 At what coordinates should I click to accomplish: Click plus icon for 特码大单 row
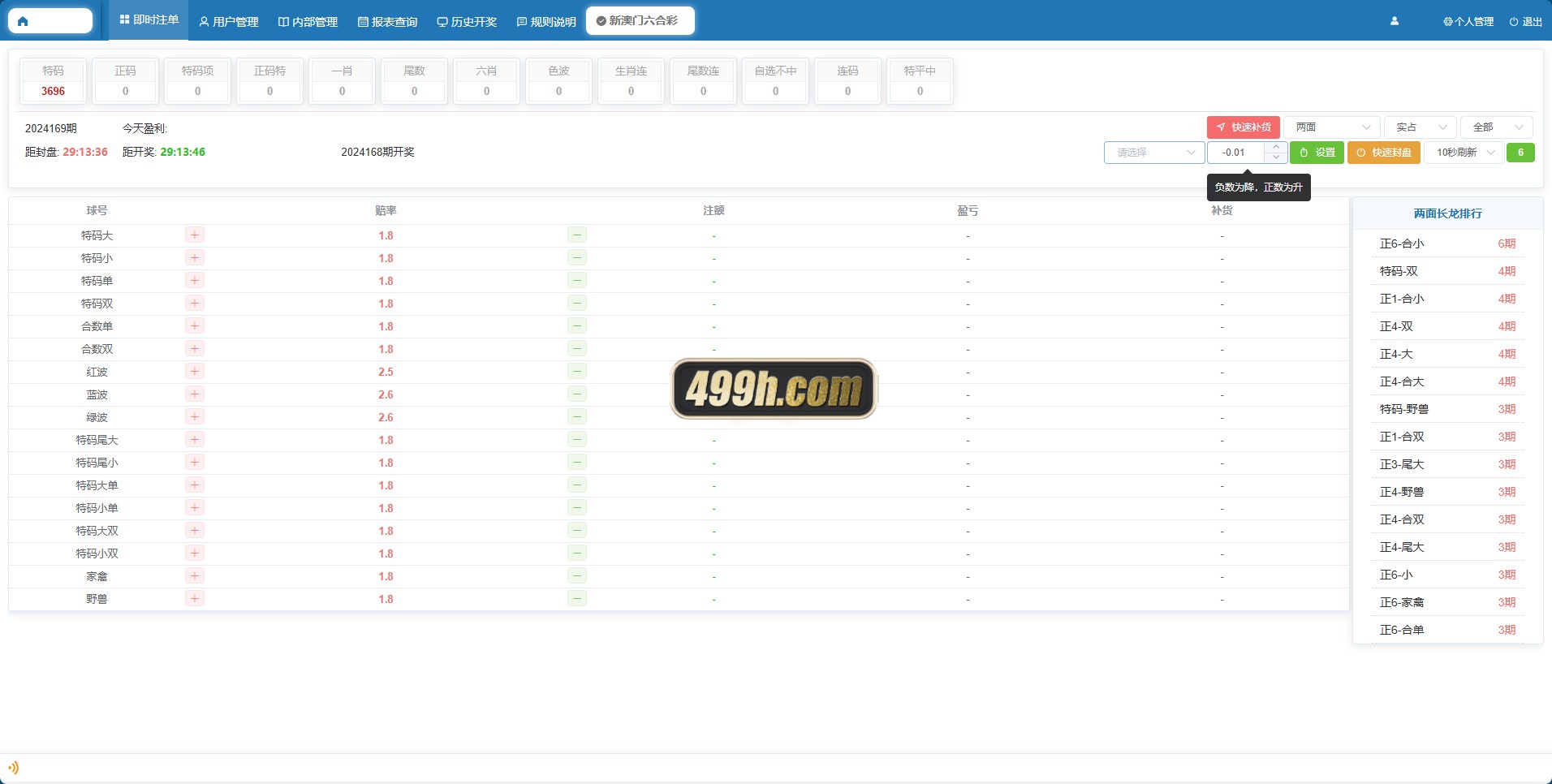coord(195,485)
